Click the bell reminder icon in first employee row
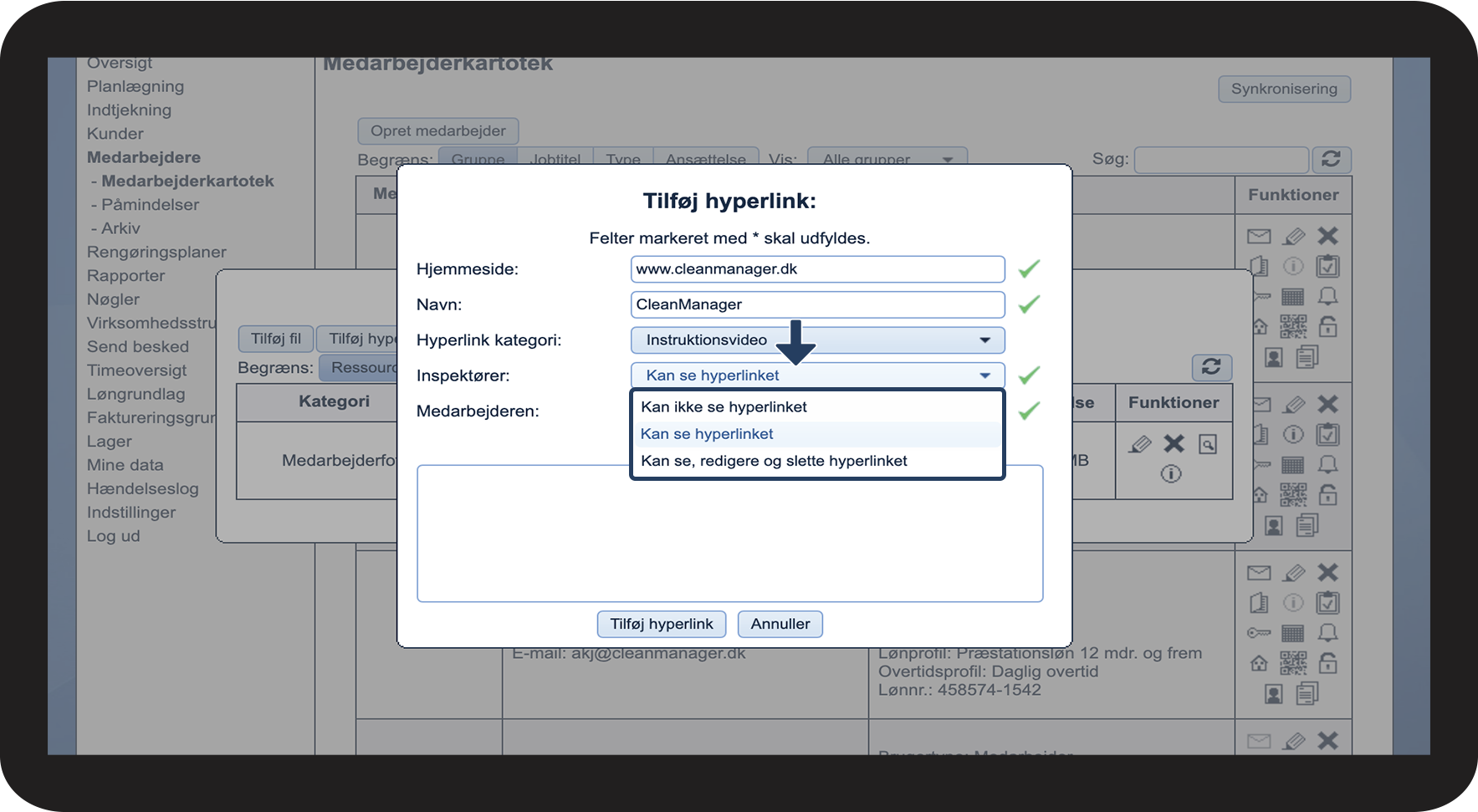The width and height of the screenshot is (1478, 812). 1328,297
